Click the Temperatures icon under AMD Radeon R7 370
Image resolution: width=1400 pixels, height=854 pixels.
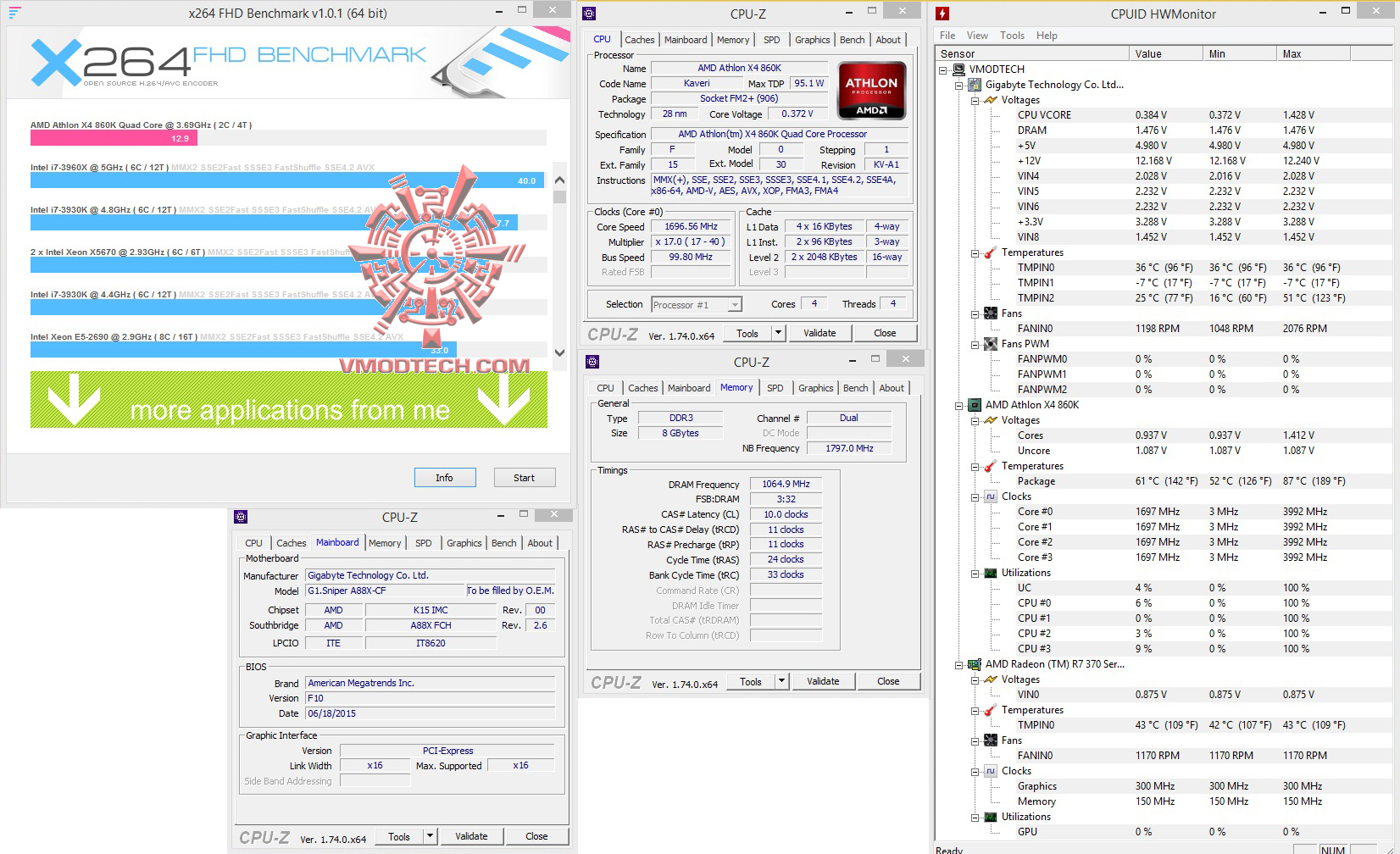point(991,710)
